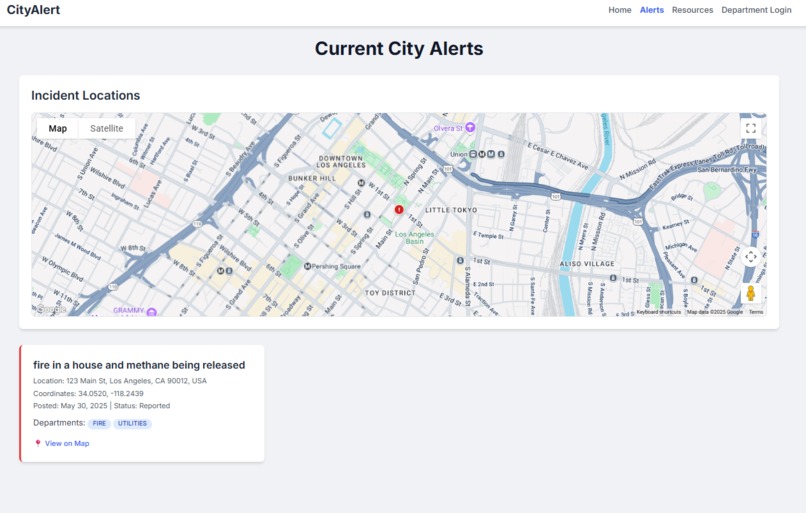Click the Pershing Square metro icon
The image size is (806, 513).
(307, 266)
